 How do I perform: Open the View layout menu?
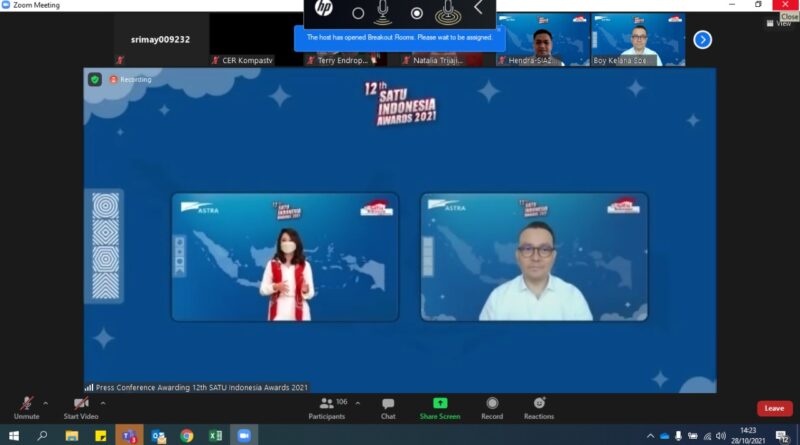pyautogui.click(x=779, y=23)
